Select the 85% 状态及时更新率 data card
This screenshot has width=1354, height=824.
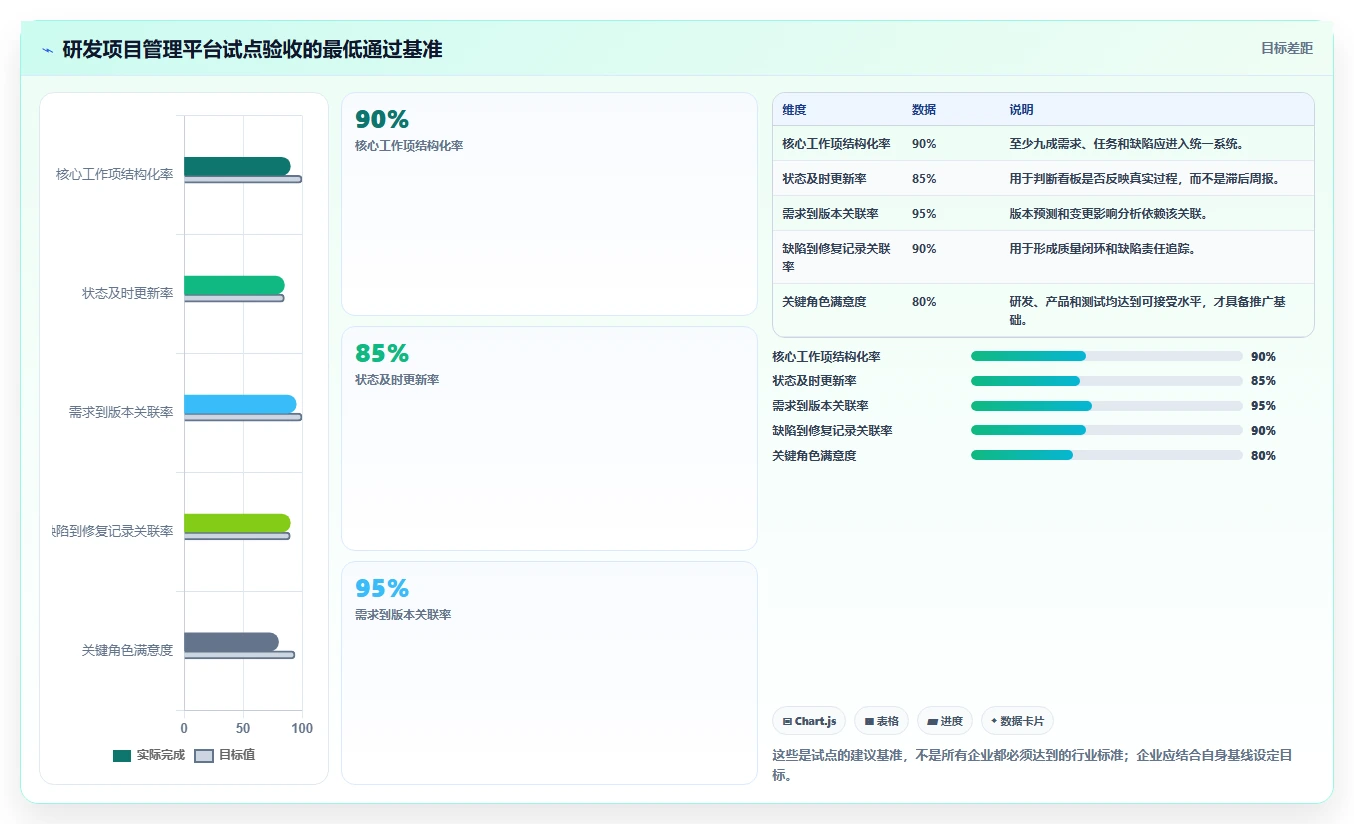(549, 438)
